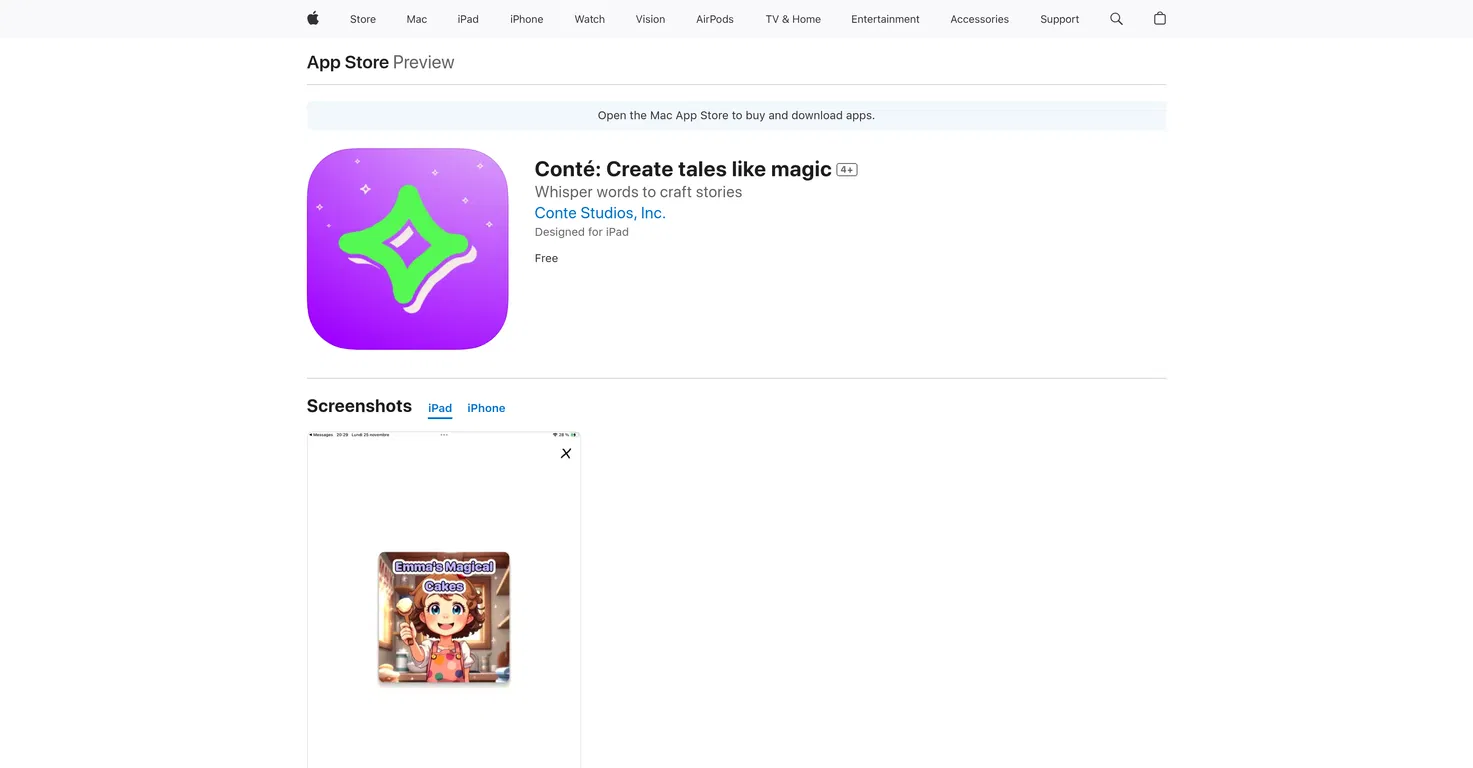Open Conte Studios, Inc. developer link
The width and height of the screenshot is (1473, 768).
[x=600, y=213]
